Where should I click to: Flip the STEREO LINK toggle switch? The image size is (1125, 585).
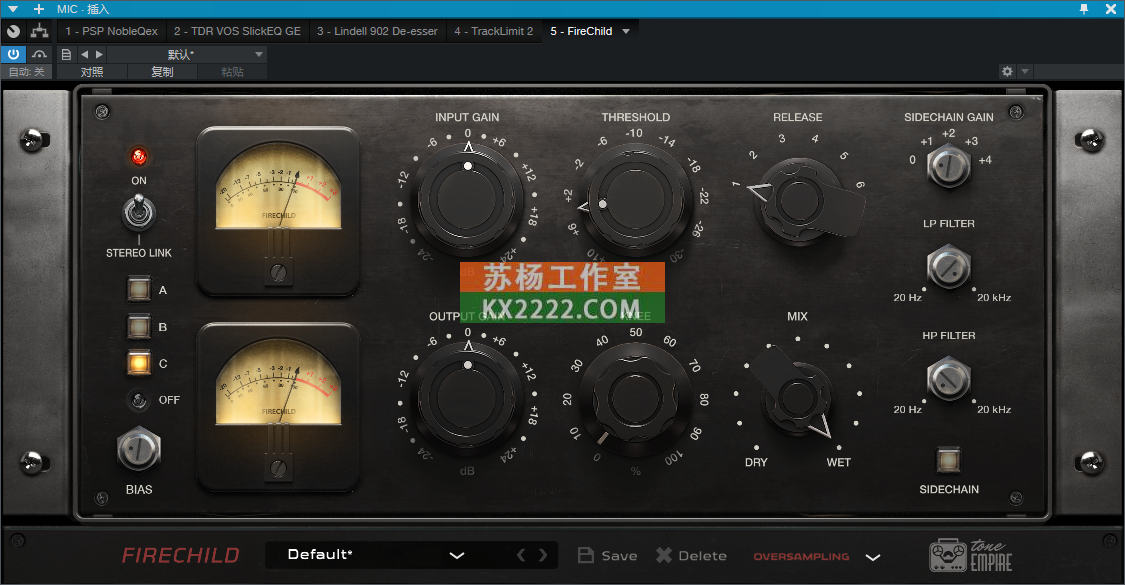click(138, 212)
